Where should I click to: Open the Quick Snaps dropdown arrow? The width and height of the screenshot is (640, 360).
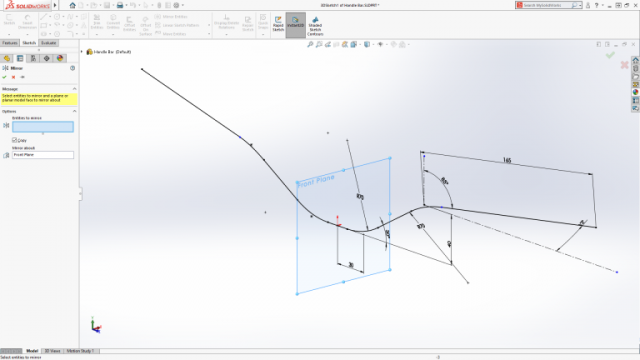pyautogui.click(x=263, y=34)
